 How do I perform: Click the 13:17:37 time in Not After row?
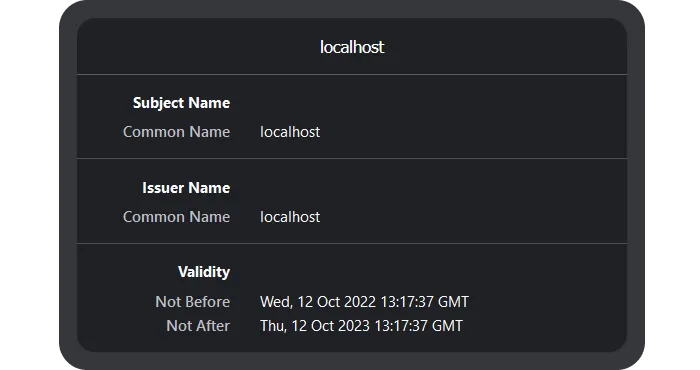point(401,326)
